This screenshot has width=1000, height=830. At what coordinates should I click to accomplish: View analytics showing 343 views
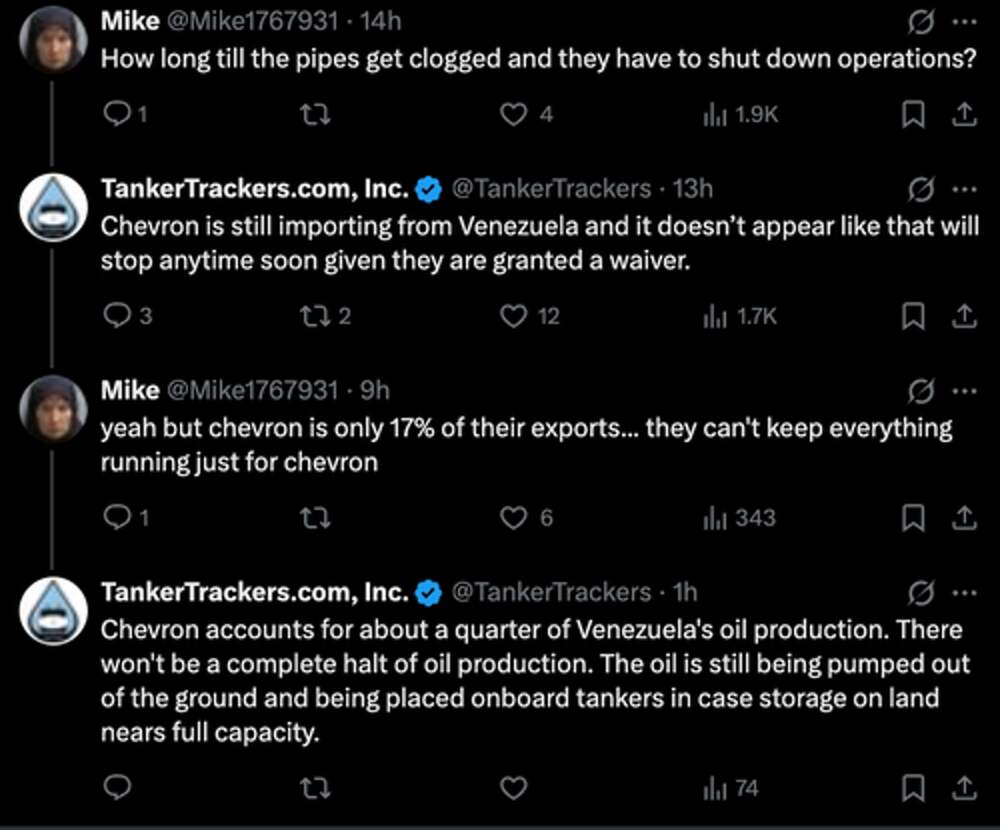tap(740, 518)
